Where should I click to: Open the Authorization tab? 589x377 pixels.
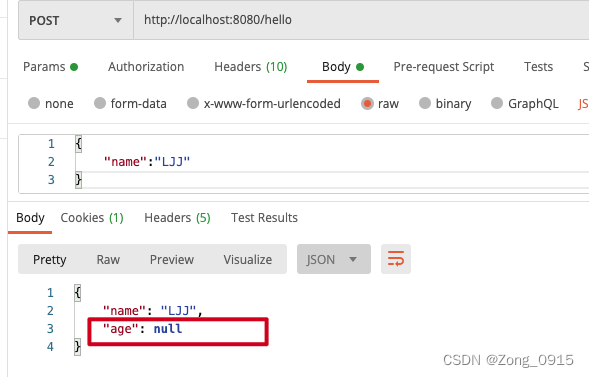(146, 67)
